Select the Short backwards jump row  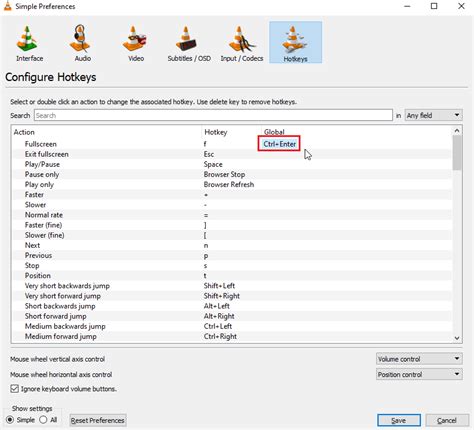pos(232,306)
